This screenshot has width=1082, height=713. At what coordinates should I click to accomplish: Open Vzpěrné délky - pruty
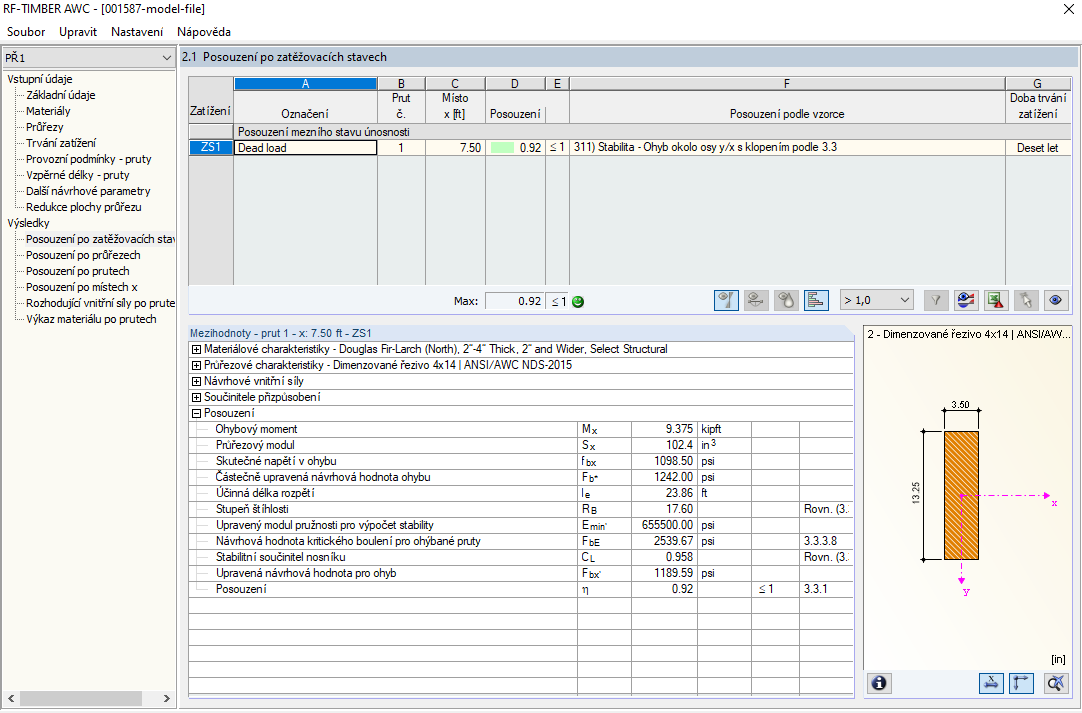pos(78,175)
